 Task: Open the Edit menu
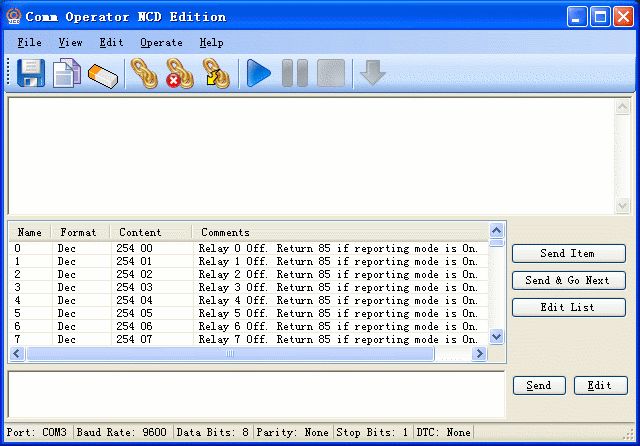pyautogui.click(x=111, y=42)
